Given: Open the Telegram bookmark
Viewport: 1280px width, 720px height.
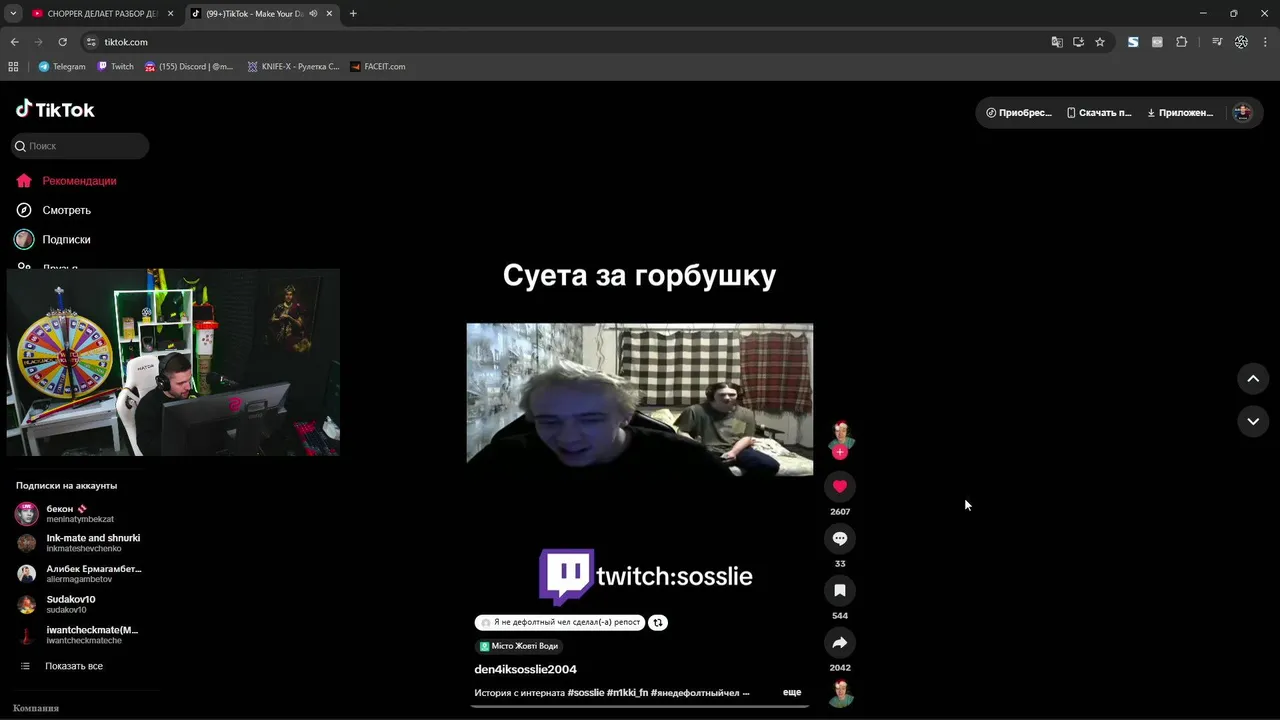Looking at the screenshot, I should coord(62,67).
